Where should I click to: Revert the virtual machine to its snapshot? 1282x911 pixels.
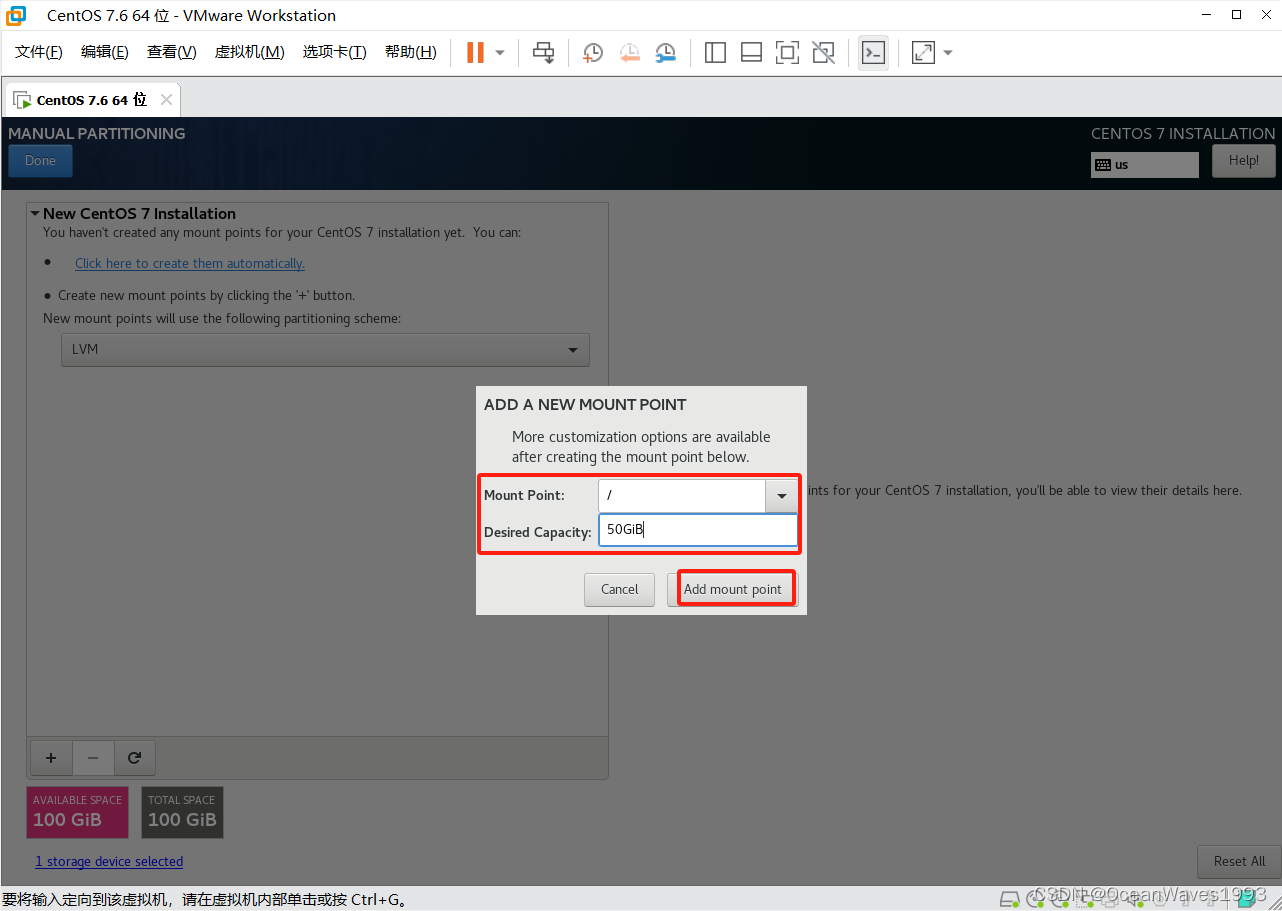pyautogui.click(x=629, y=52)
